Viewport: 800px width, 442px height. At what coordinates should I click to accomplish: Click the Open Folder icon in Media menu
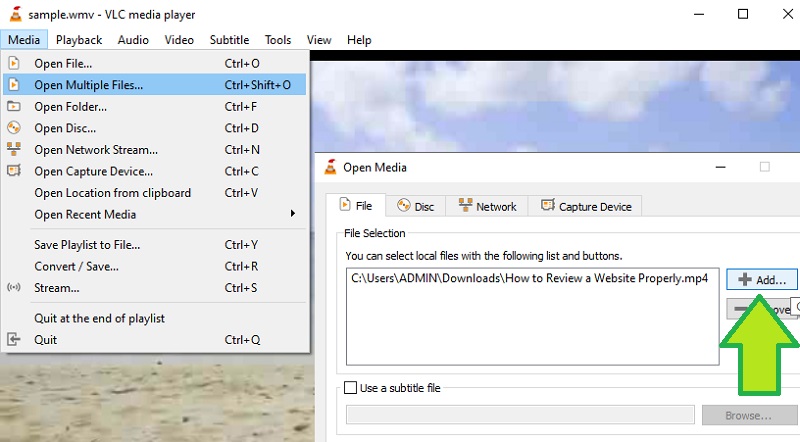pyautogui.click(x=14, y=107)
